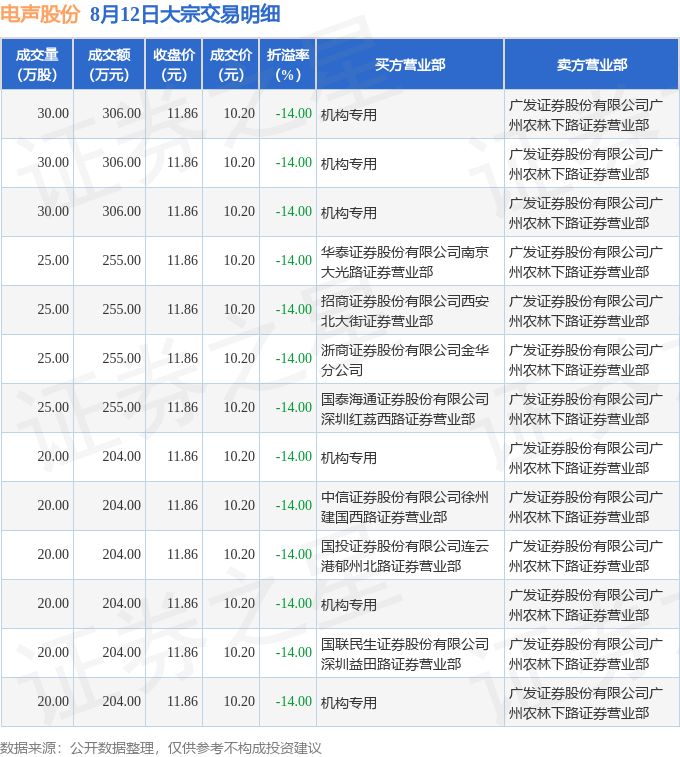The height and width of the screenshot is (757, 680).
Task: Click the 30.00 volume in the first row
Action: [53, 114]
